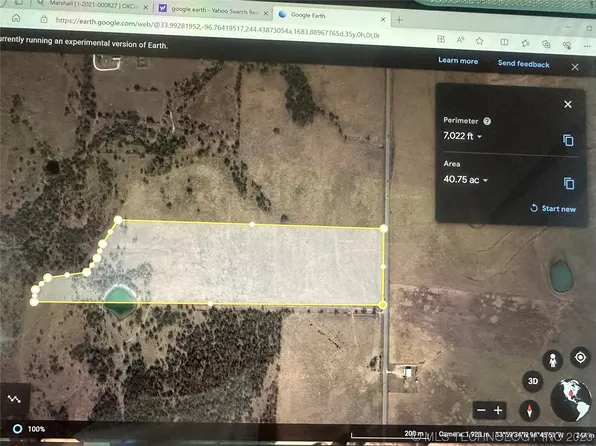This screenshot has width=596, height=446.
Task: Click Send feedback link
Action: point(523,64)
